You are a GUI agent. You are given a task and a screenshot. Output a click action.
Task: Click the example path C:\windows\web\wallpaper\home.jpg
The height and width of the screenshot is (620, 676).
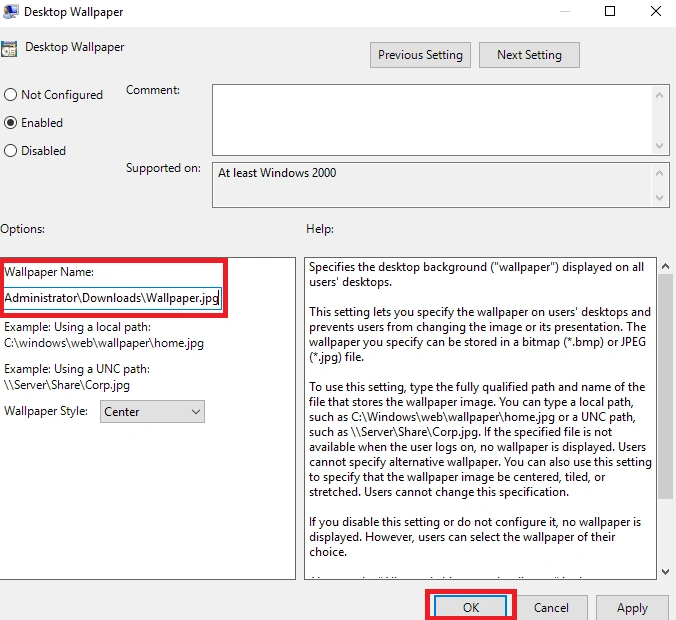pos(104,343)
